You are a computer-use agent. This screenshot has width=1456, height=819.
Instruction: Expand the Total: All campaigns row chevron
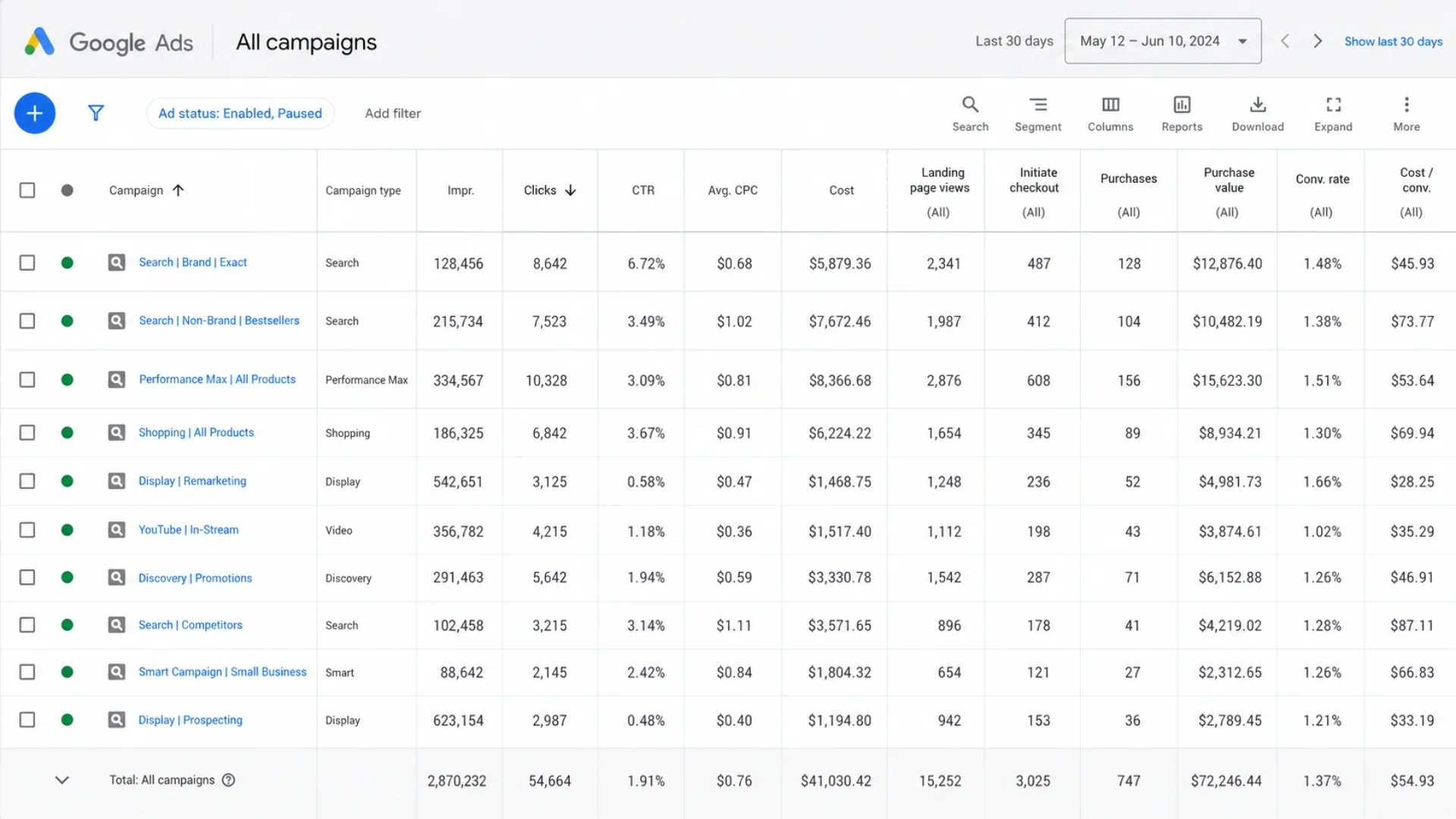point(62,780)
